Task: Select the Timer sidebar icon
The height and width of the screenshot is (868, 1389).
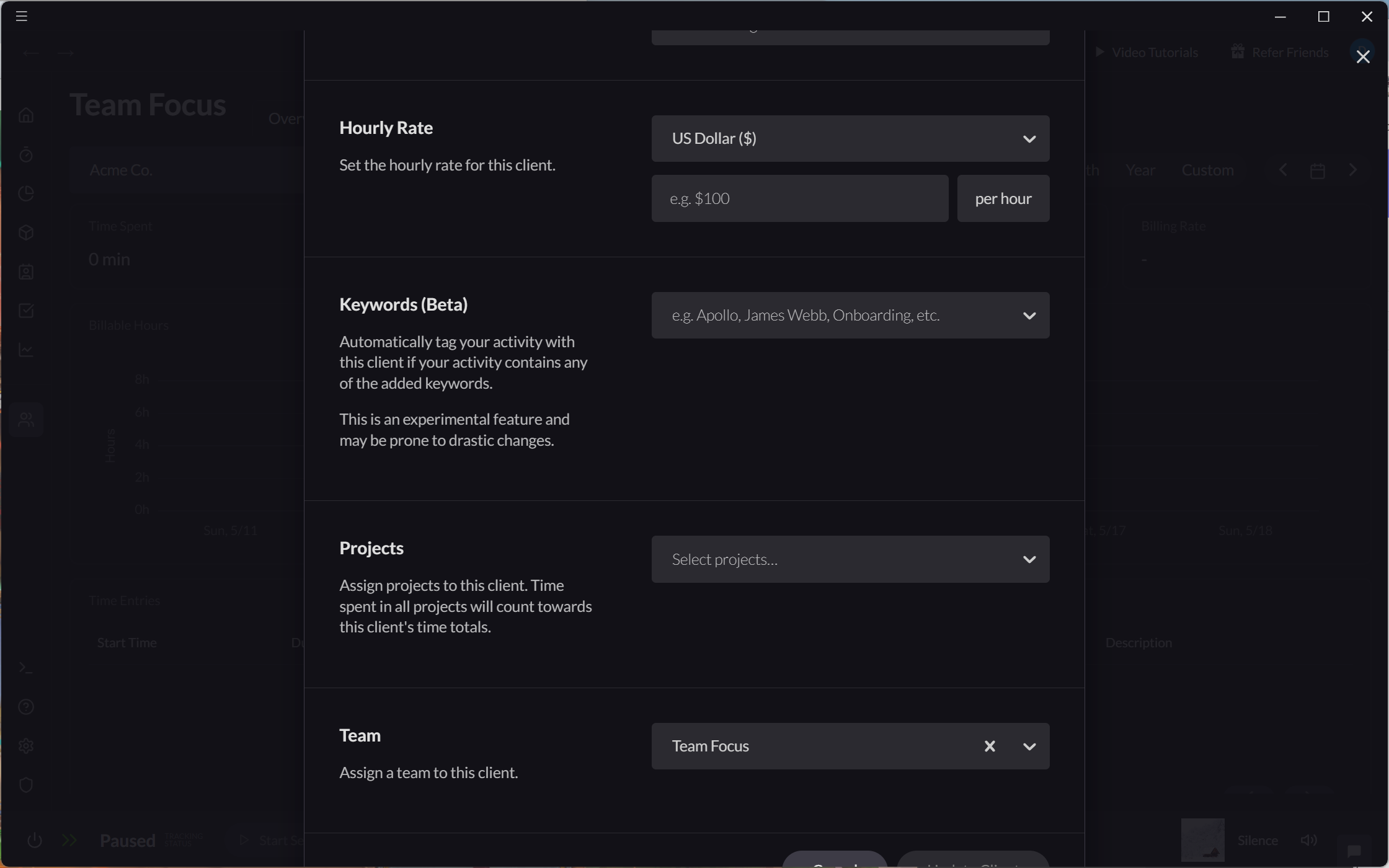Action: pyautogui.click(x=26, y=155)
